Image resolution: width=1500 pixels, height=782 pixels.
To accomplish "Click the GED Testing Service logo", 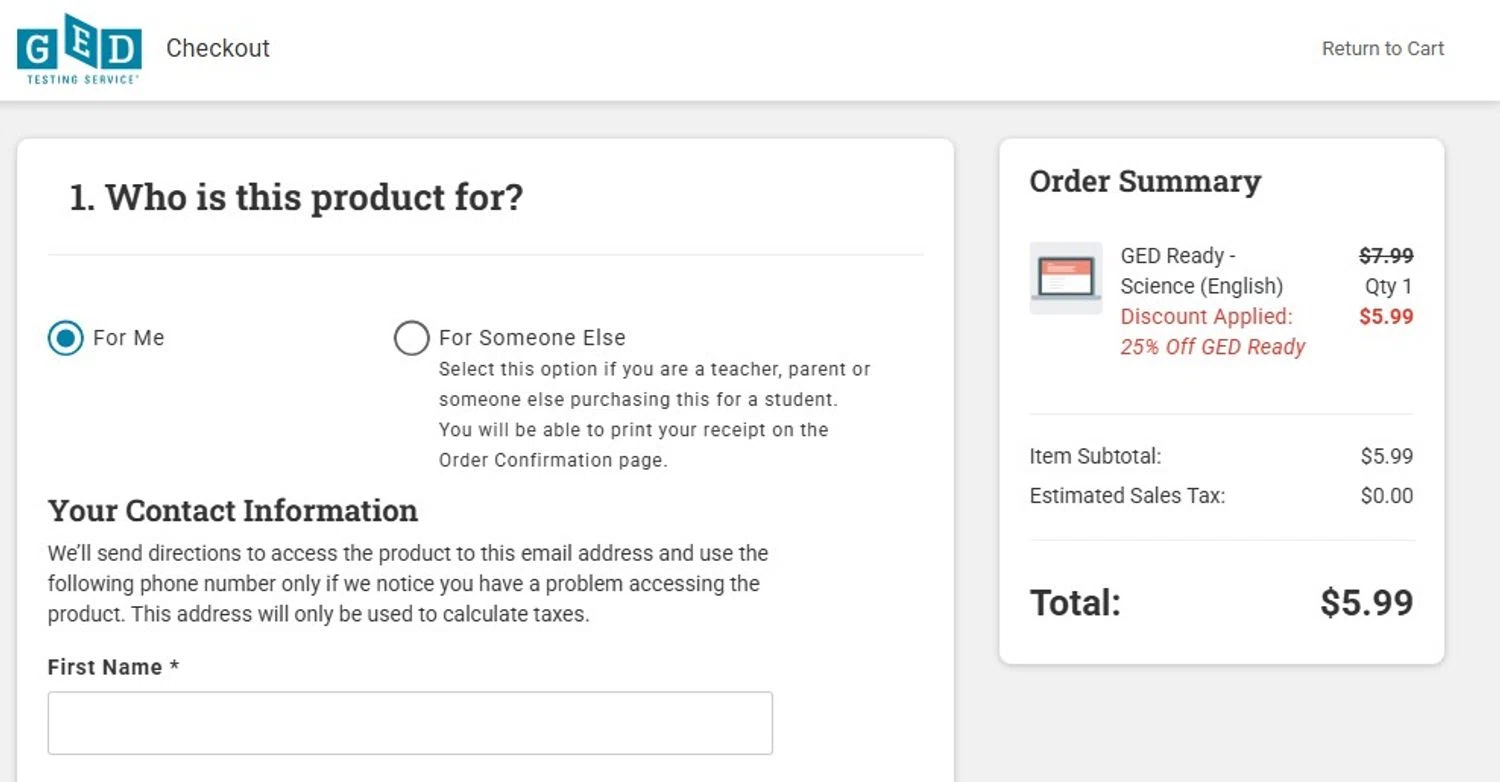I will pyautogui.click(x=79, y=48).
